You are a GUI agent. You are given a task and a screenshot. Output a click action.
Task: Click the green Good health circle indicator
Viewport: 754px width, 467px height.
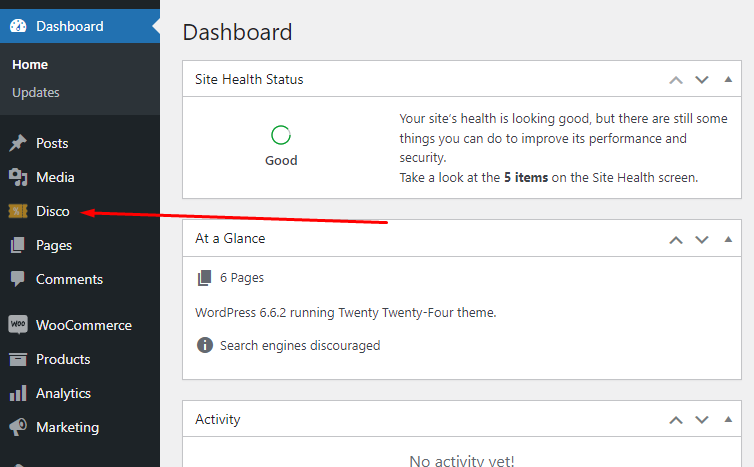point(281,135)
